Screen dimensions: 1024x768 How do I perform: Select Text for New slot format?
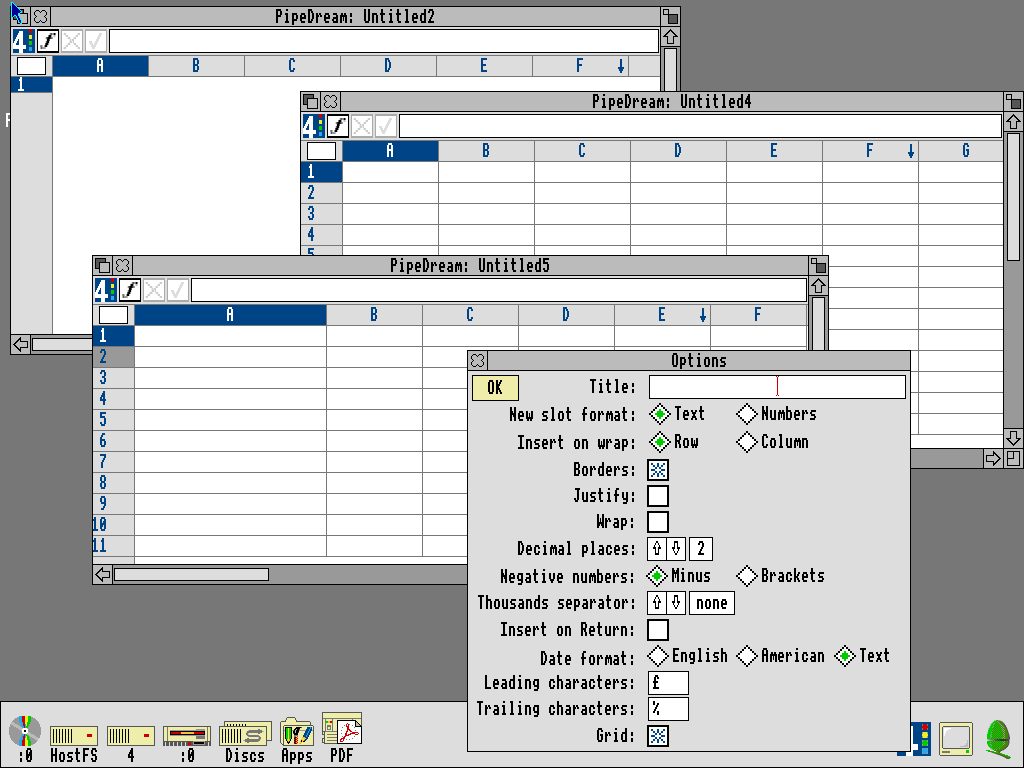tap(677, 414)
